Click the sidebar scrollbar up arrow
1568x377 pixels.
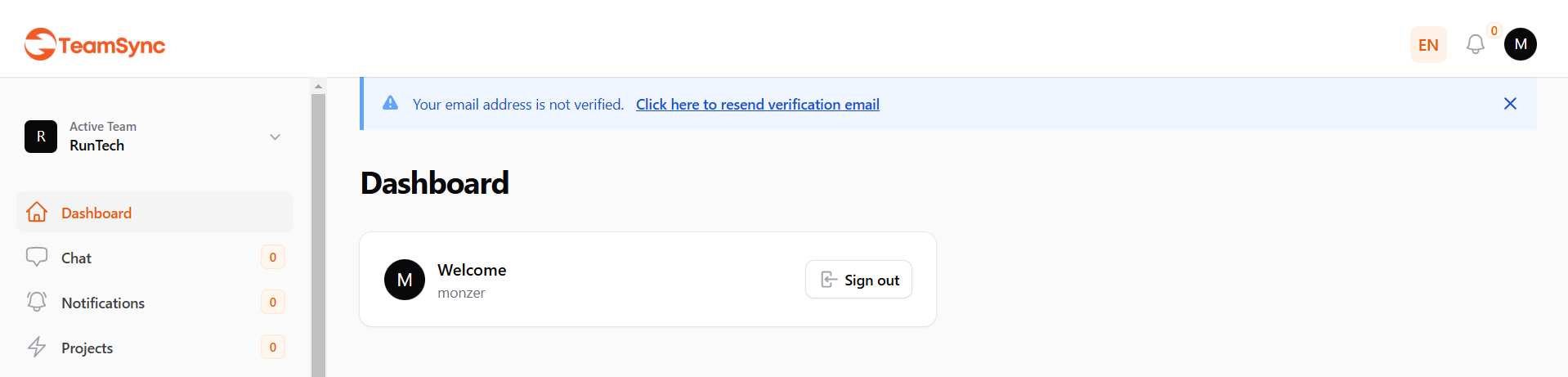(318, 86)
